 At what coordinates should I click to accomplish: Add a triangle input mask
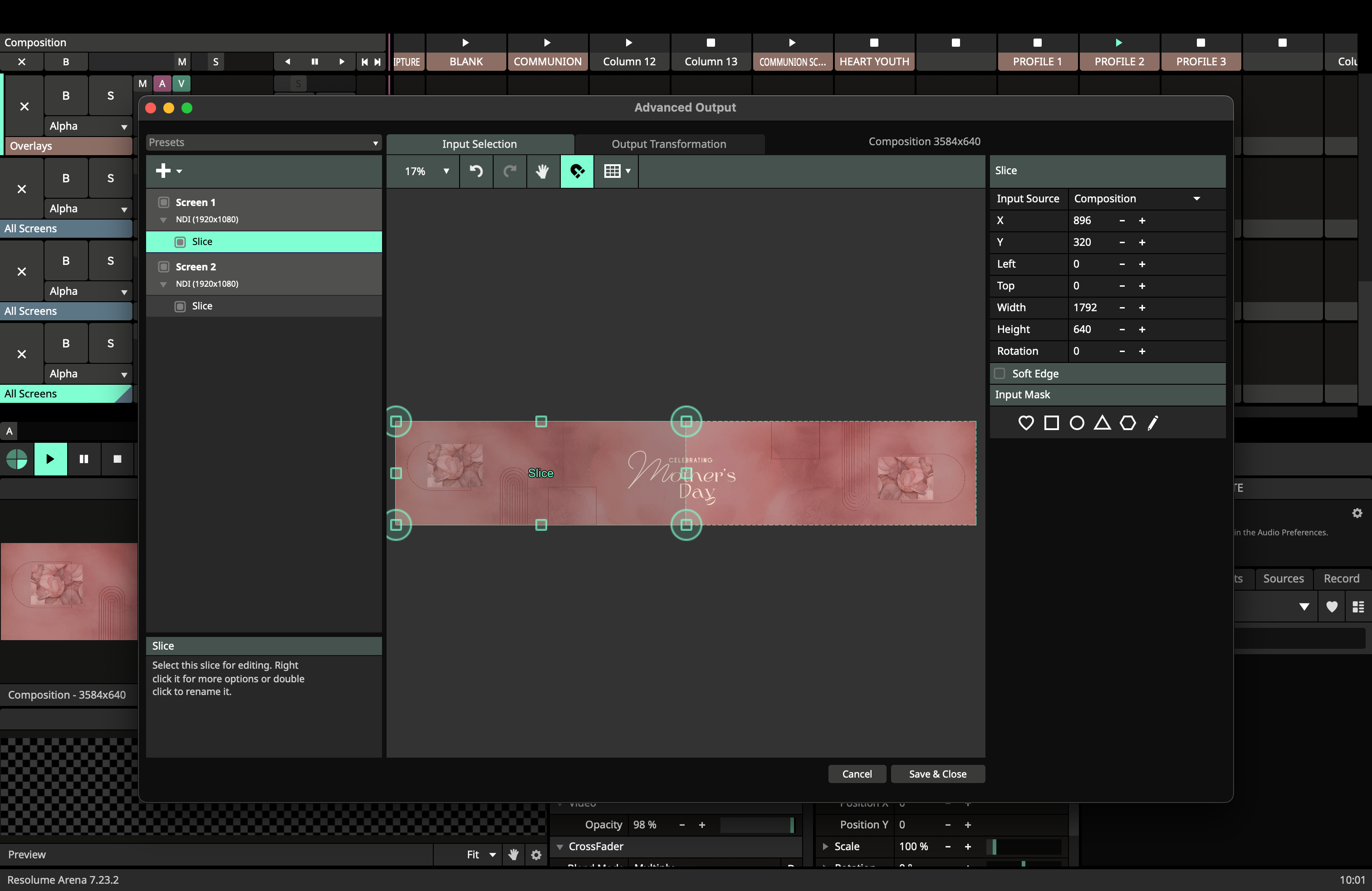click(1102, 422)
